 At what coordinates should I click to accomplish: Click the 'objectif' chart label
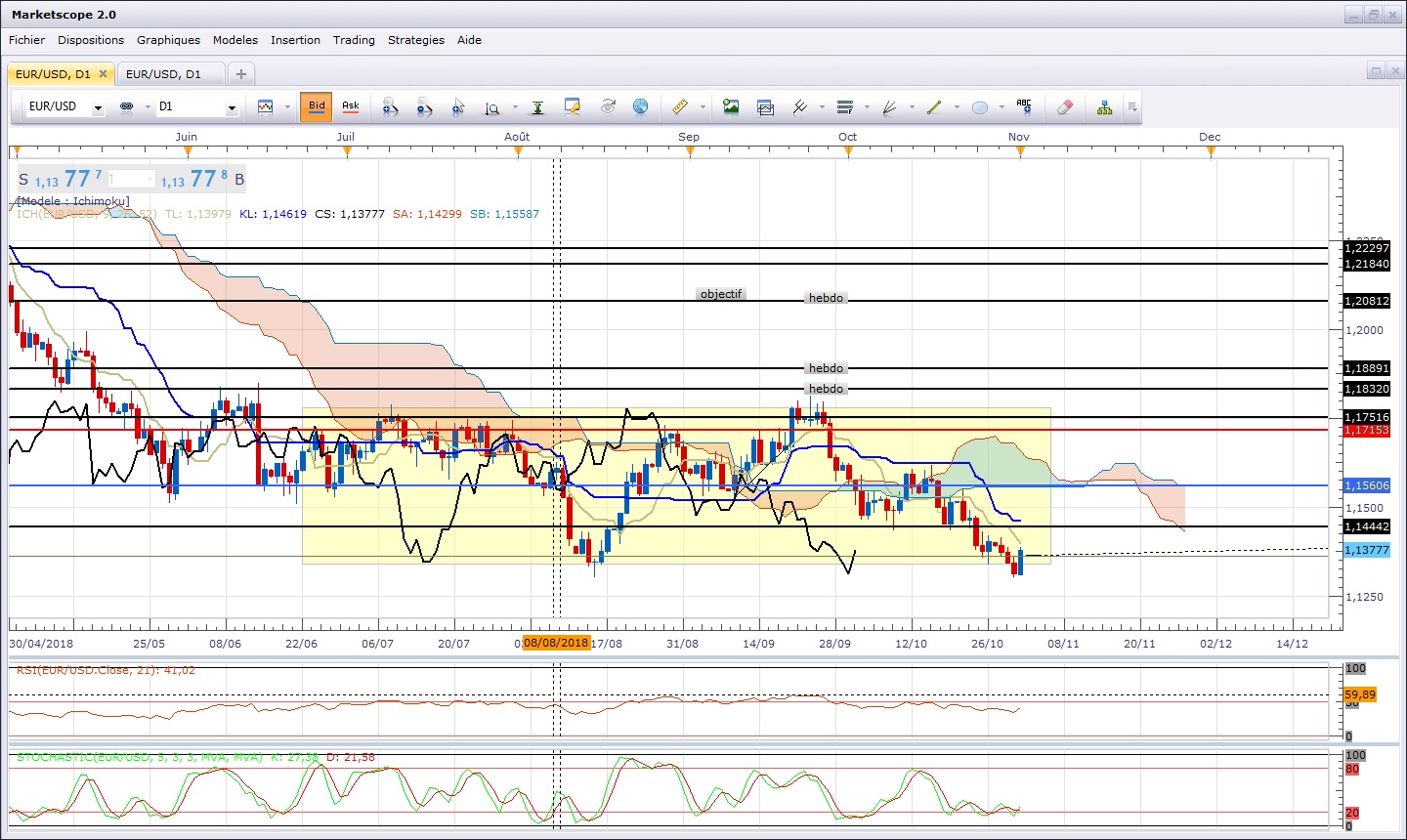tap(721, 294)
